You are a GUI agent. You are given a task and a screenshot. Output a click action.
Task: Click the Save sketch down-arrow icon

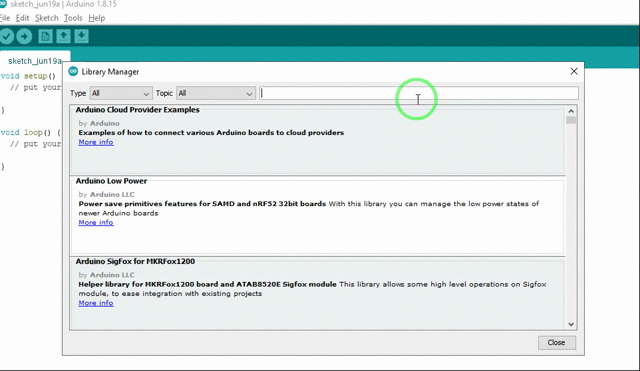point(81,36)
